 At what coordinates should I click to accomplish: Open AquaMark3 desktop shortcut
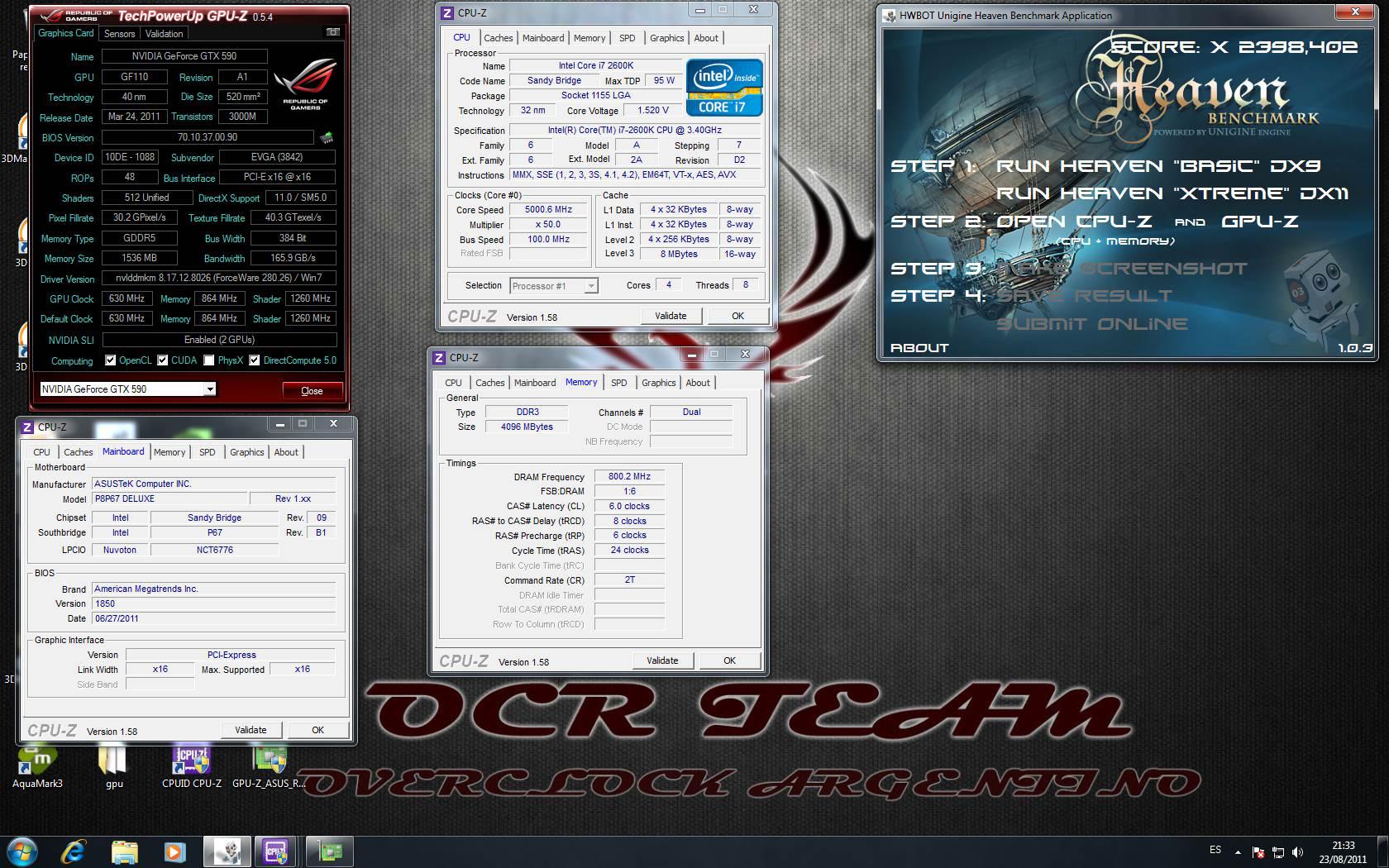point(37,765)
